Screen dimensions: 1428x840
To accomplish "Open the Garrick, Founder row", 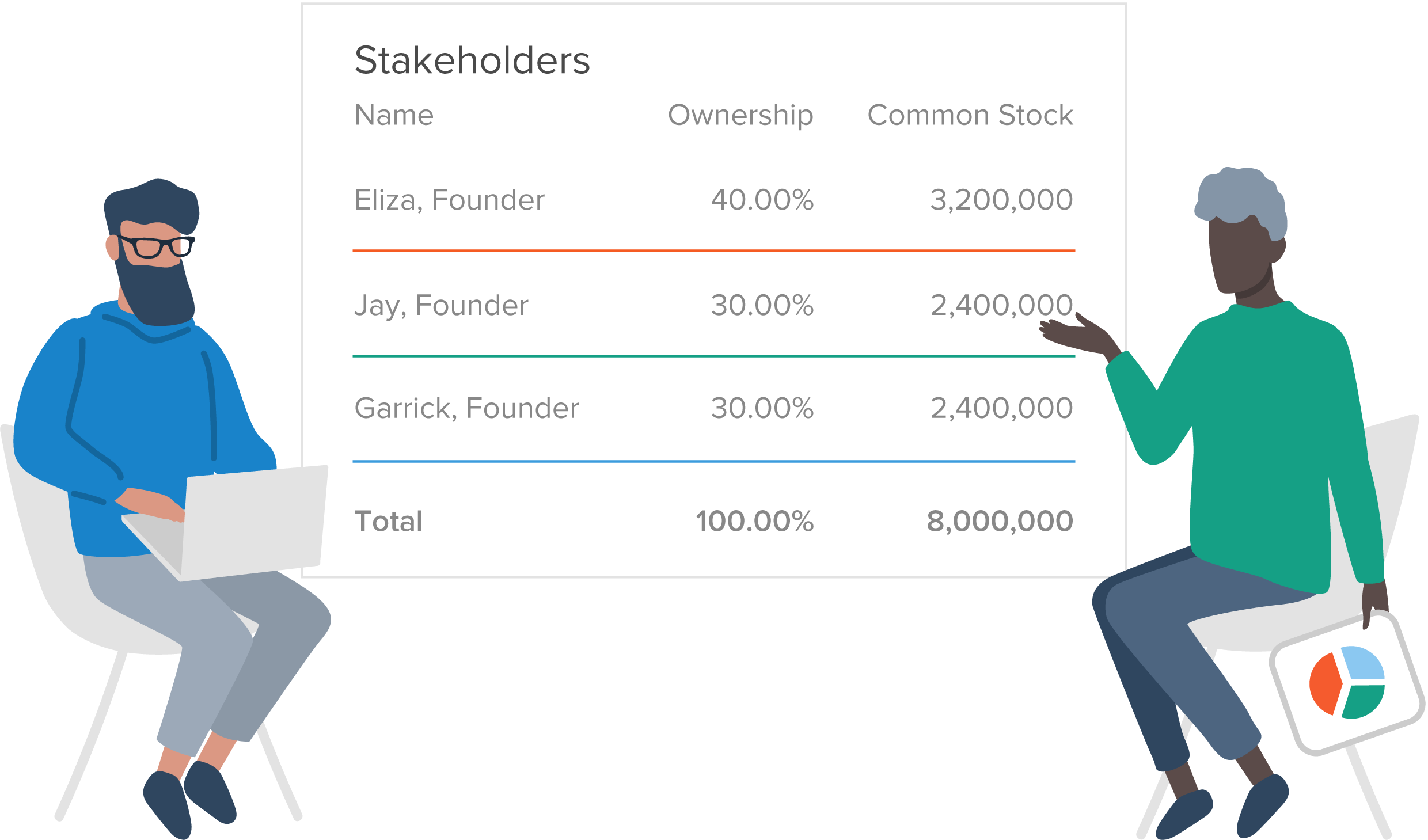I will (x=714, y=408).
